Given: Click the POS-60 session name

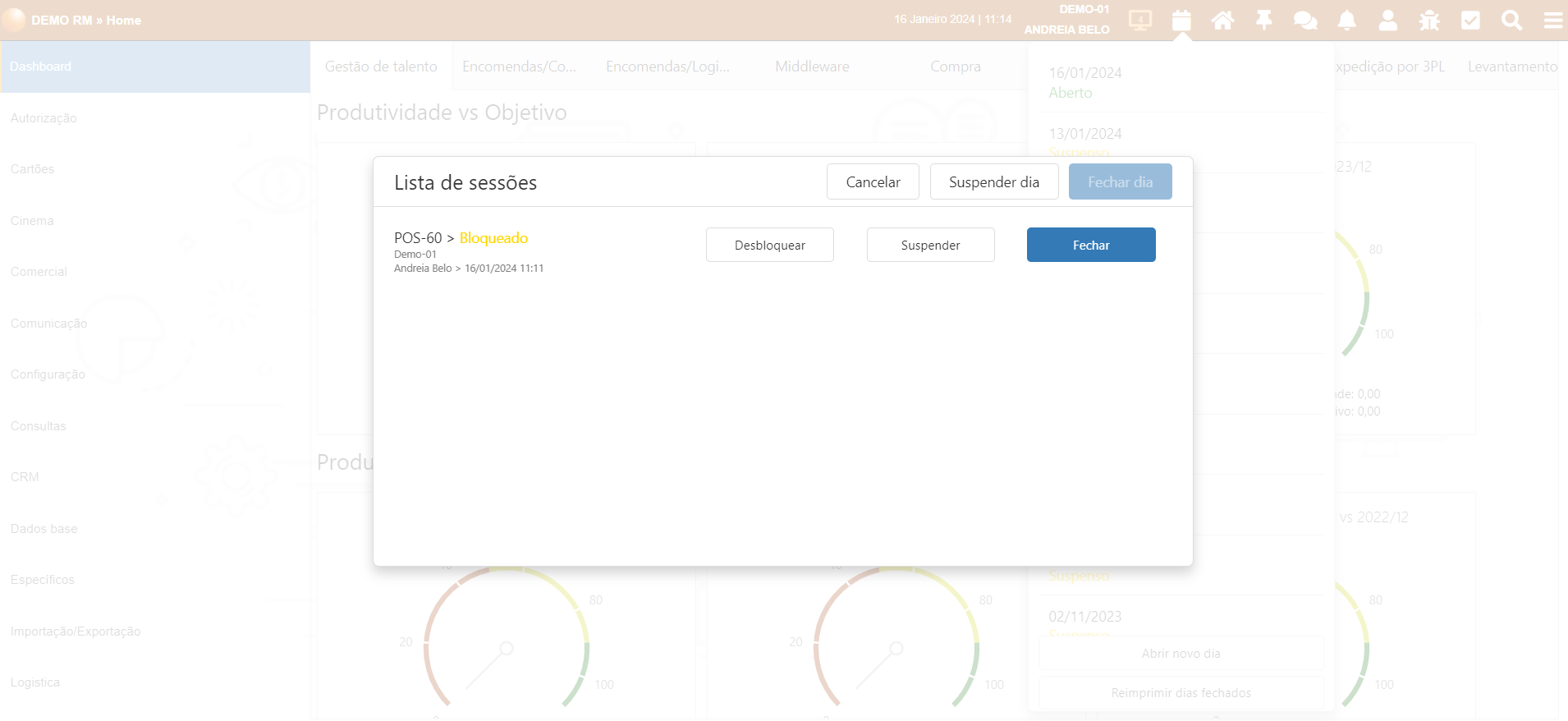Looking at the screenshot, I should [x=418, y=238].
